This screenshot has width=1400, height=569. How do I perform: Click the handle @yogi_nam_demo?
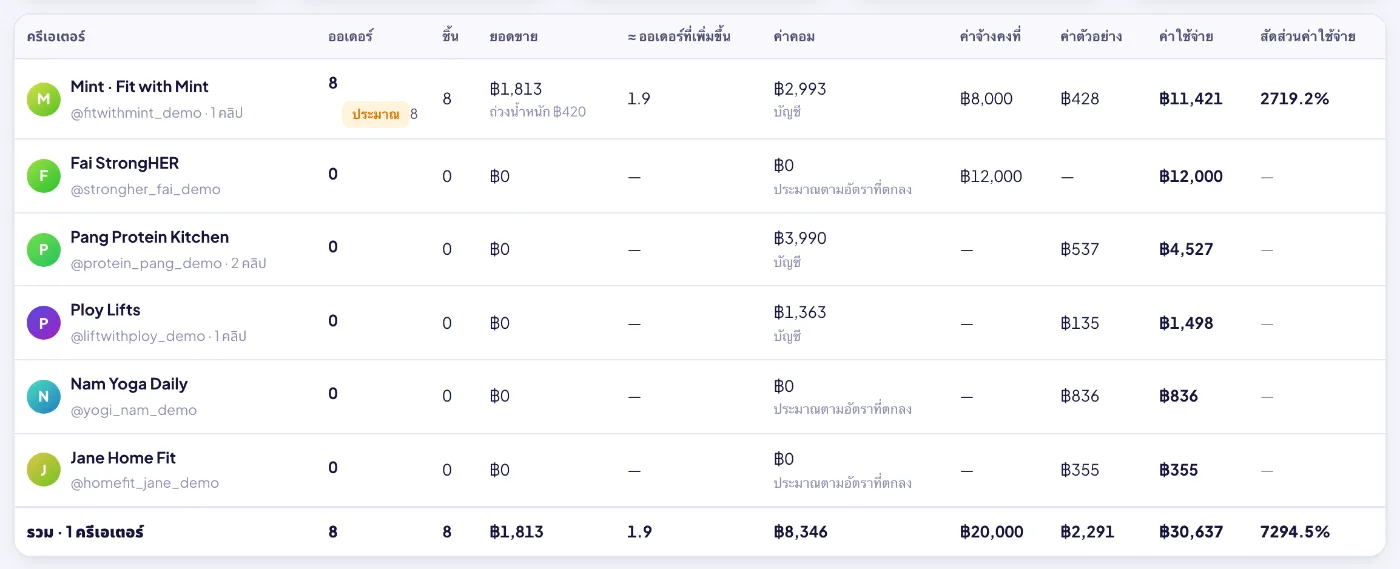(134, 410)
